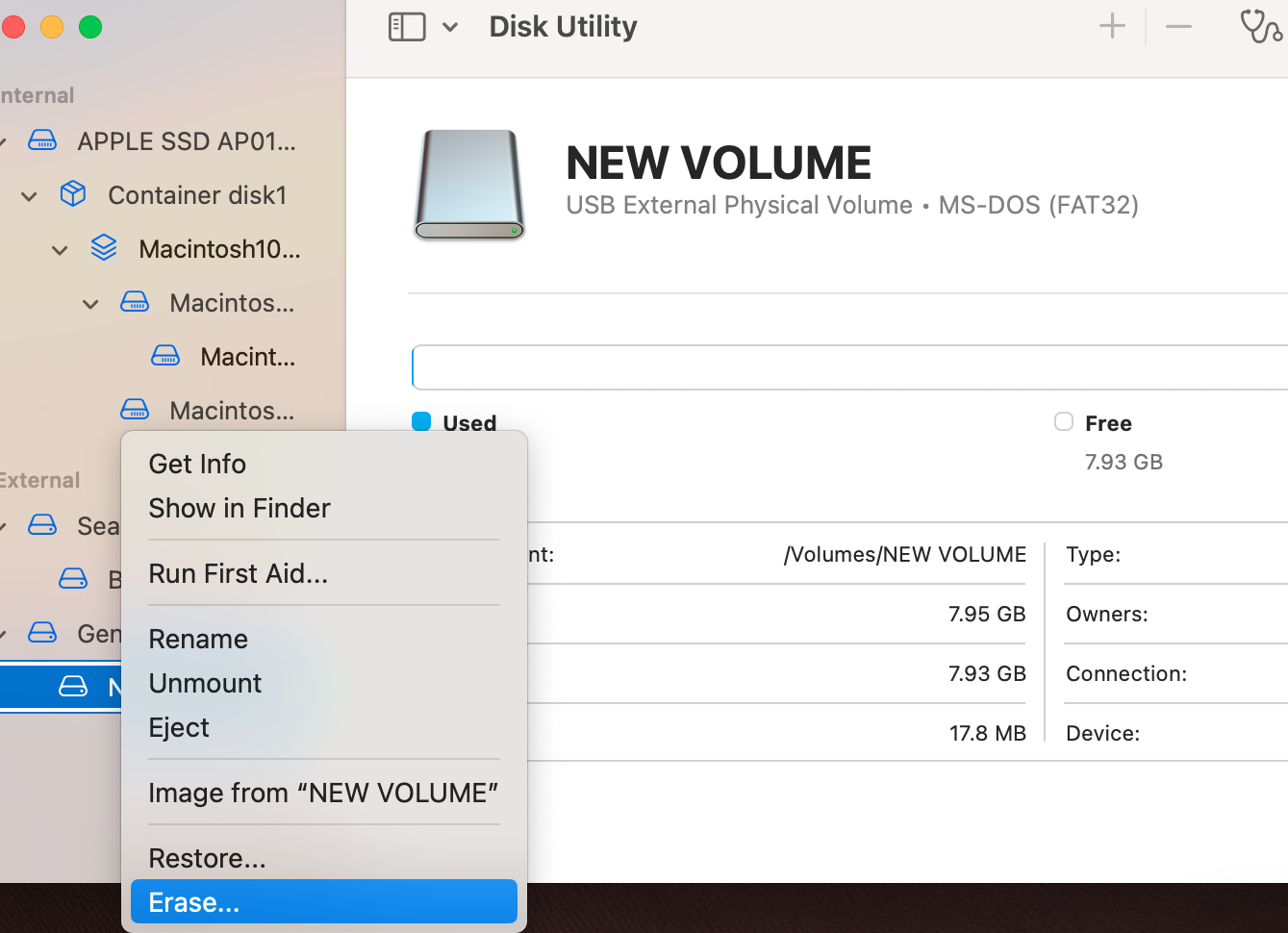
Task: Click the drive icon beside Macint...
Action: 165,356
